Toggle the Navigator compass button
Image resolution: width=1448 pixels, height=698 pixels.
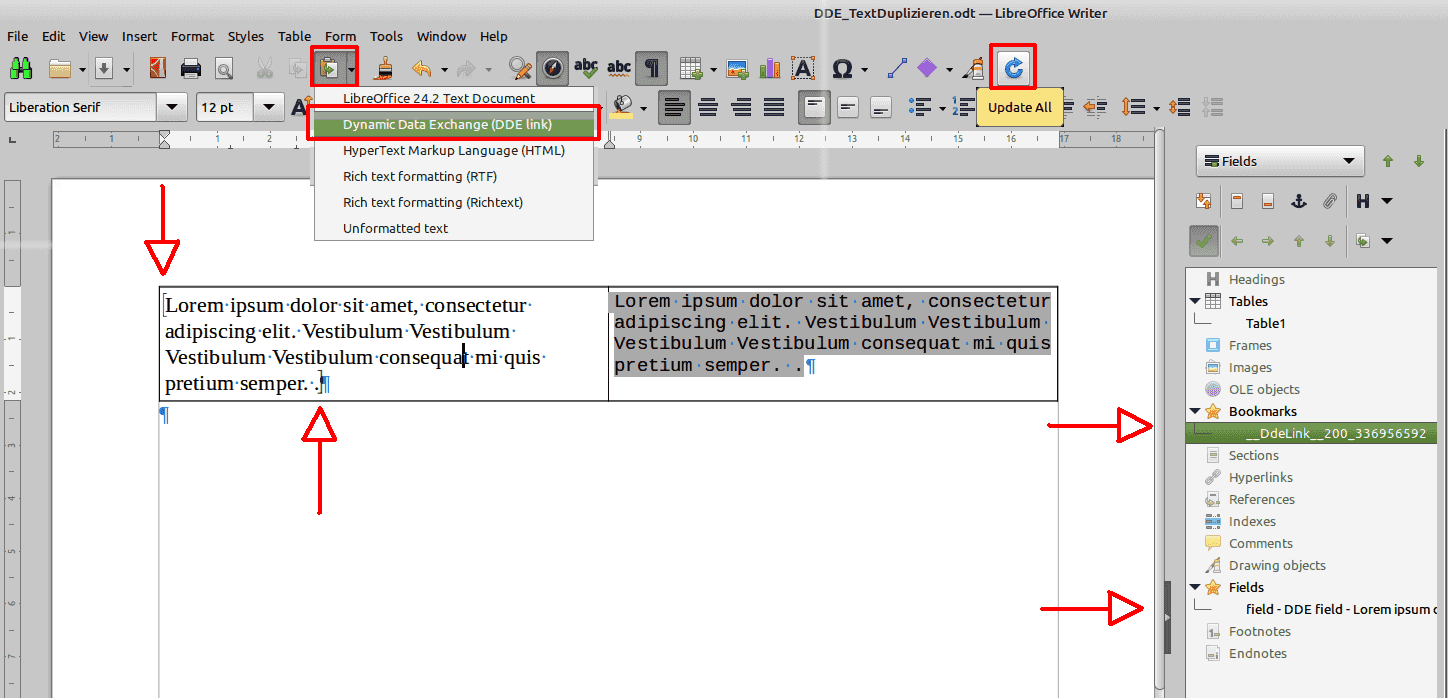pos(553,68)
